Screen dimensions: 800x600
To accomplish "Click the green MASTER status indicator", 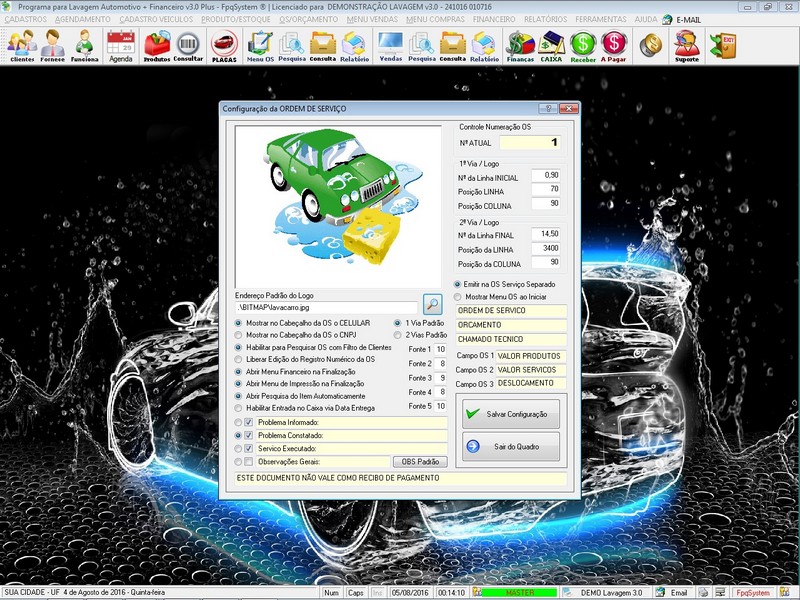I will [x=519, y=593].
